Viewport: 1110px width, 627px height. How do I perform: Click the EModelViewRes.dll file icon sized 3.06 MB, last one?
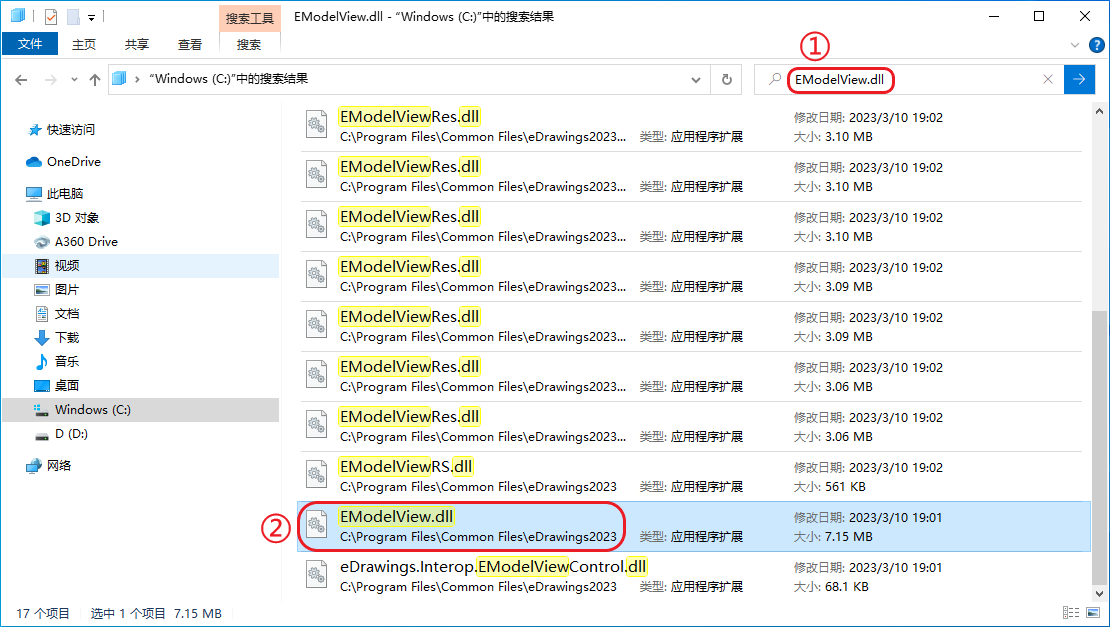pos(316,425)
